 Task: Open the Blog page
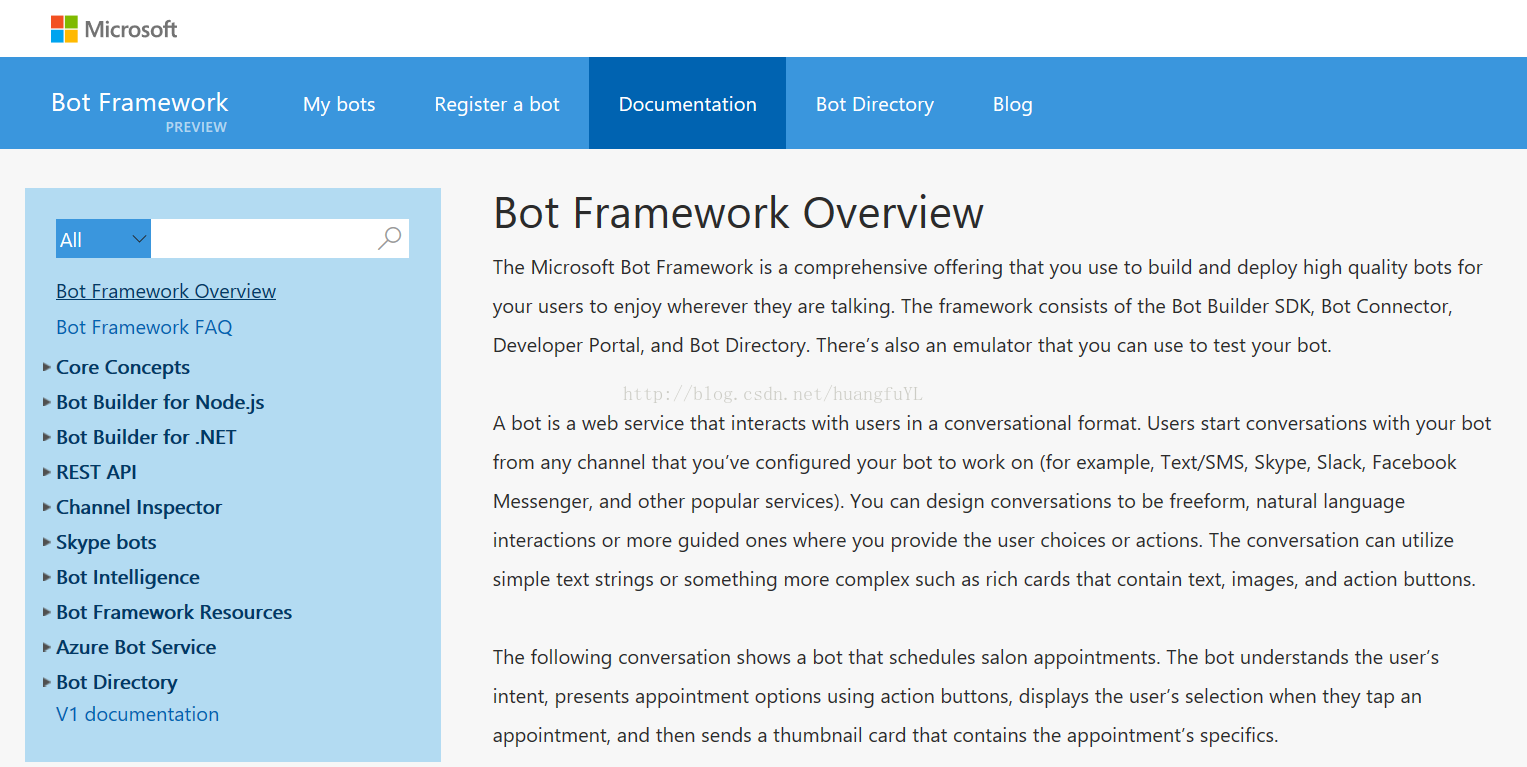tap(1012, 104)
